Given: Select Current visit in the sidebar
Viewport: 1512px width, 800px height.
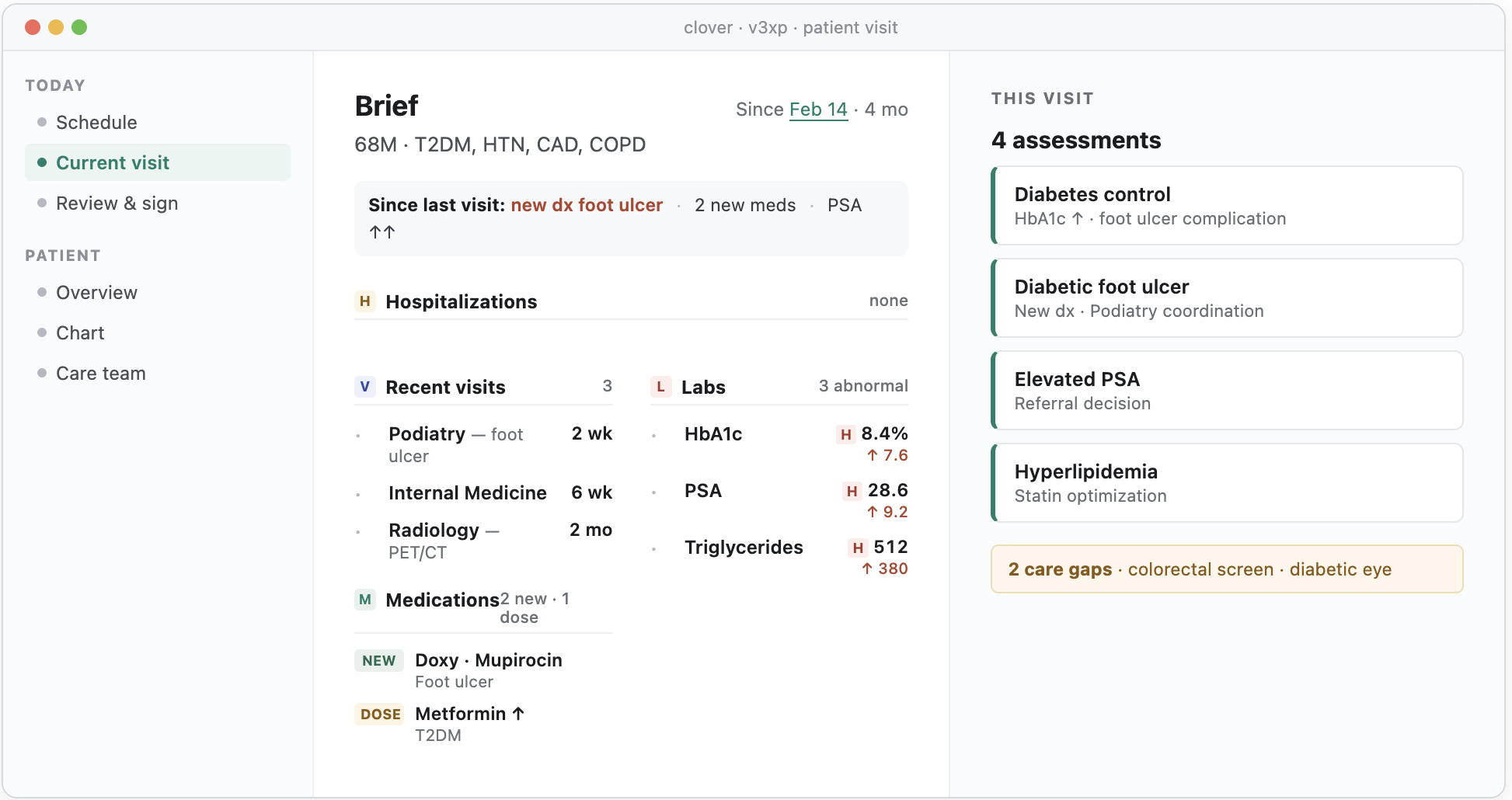Looking at the screenshot, I should [158, 163].
